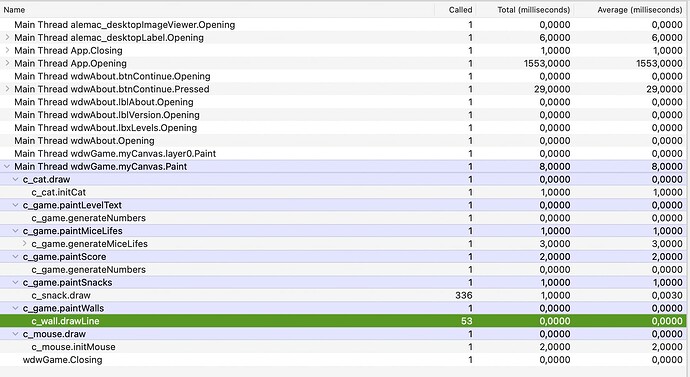Select the c_game.paintScore row text
Screen dimensions: 690x377
tap(64, 256)
